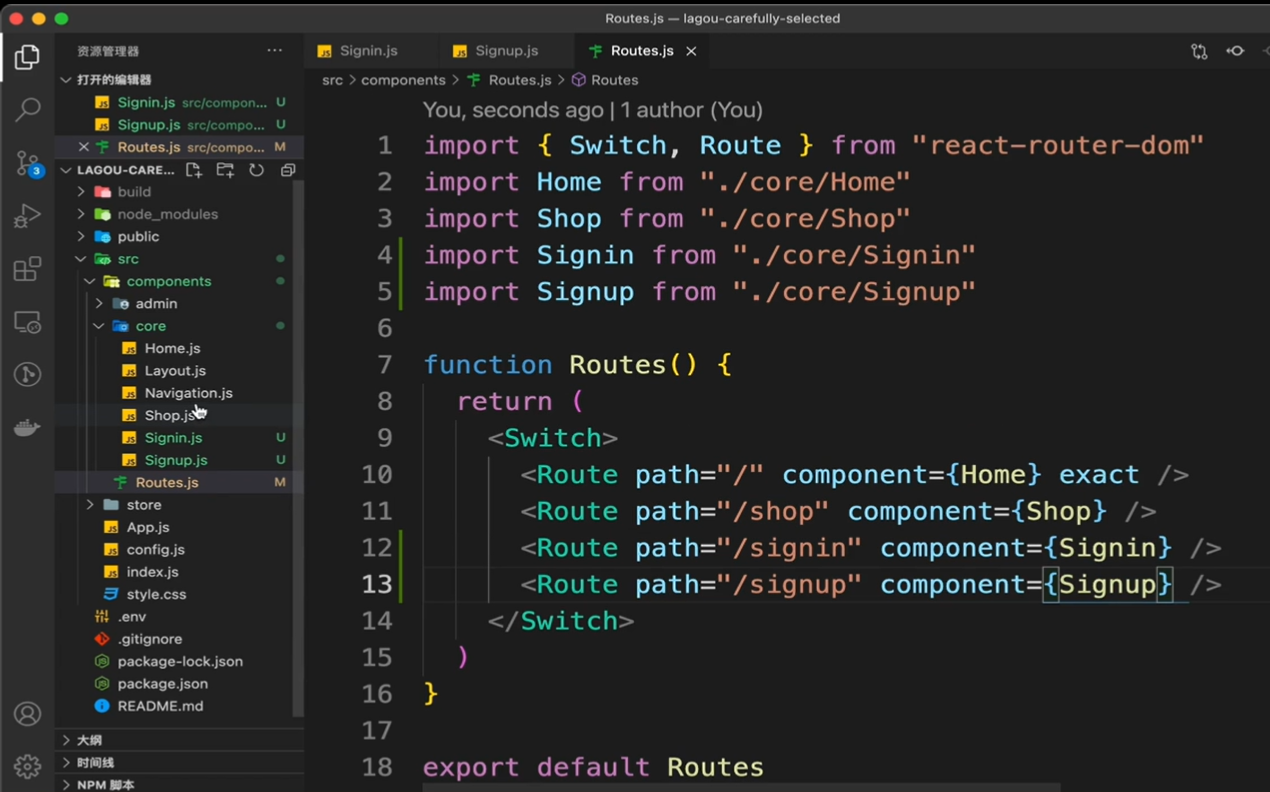
Task: Open the Accounts icon in activity bar
Action: [x=27, y=714]
